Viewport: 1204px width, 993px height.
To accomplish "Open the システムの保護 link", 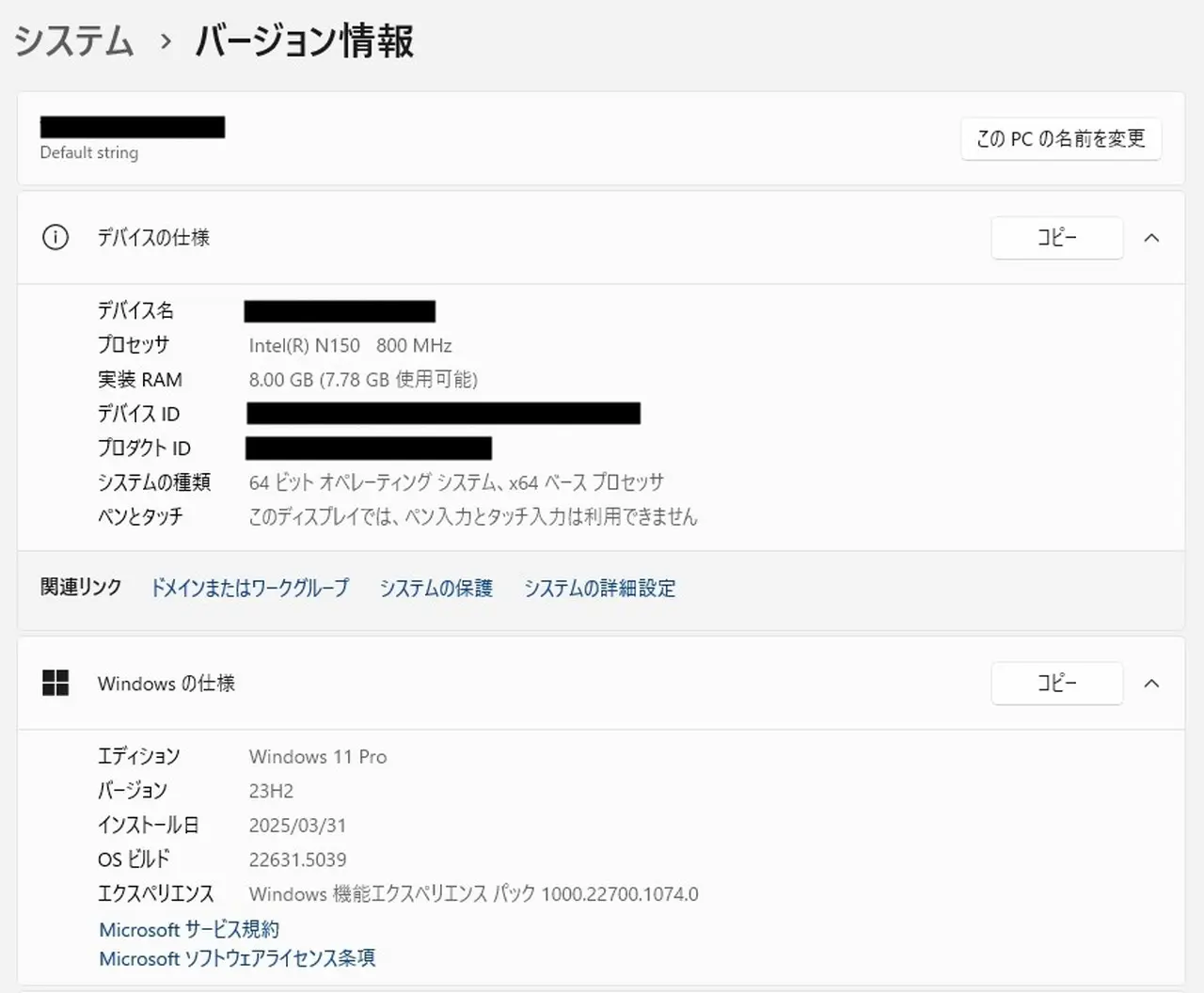I will tap(436, 589).
